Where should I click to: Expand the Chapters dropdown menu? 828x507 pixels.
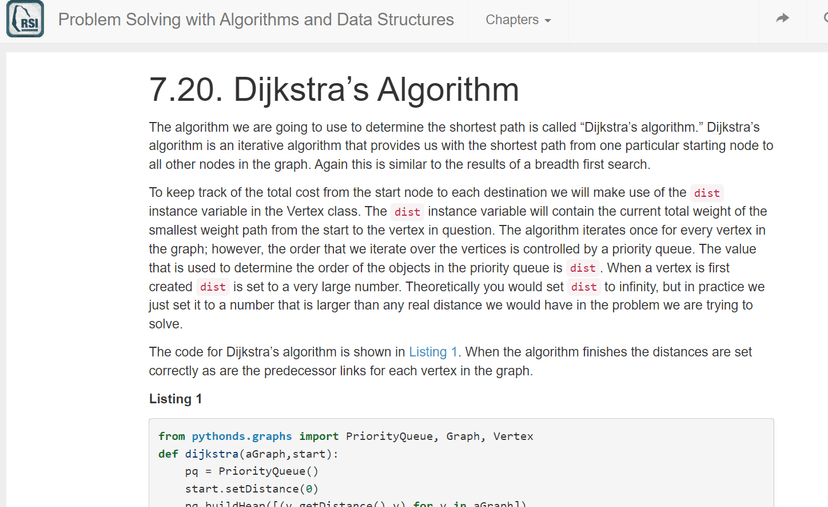point(518,20)
